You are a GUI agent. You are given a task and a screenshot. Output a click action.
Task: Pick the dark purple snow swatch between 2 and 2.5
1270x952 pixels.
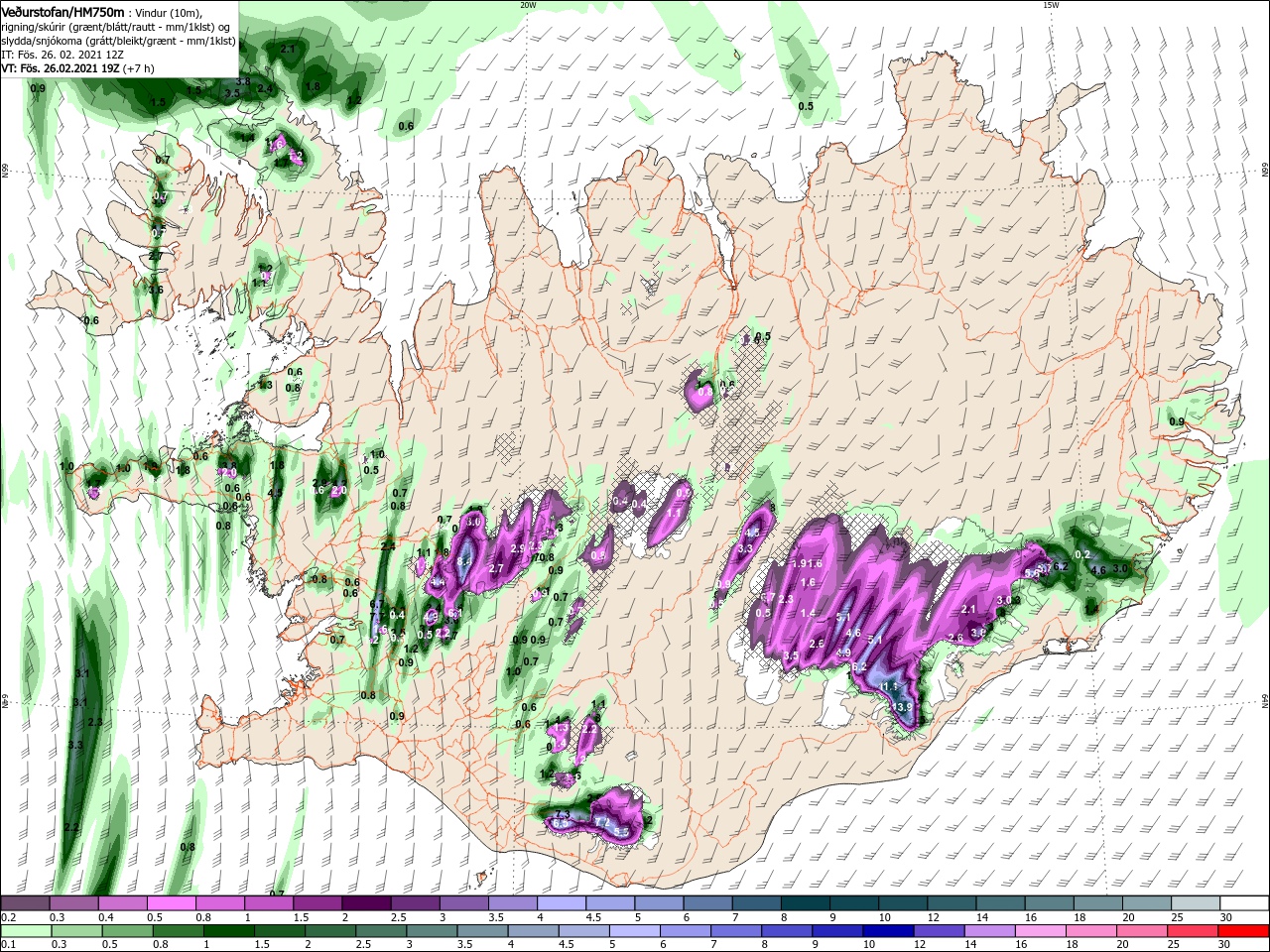tap(366, 904)
